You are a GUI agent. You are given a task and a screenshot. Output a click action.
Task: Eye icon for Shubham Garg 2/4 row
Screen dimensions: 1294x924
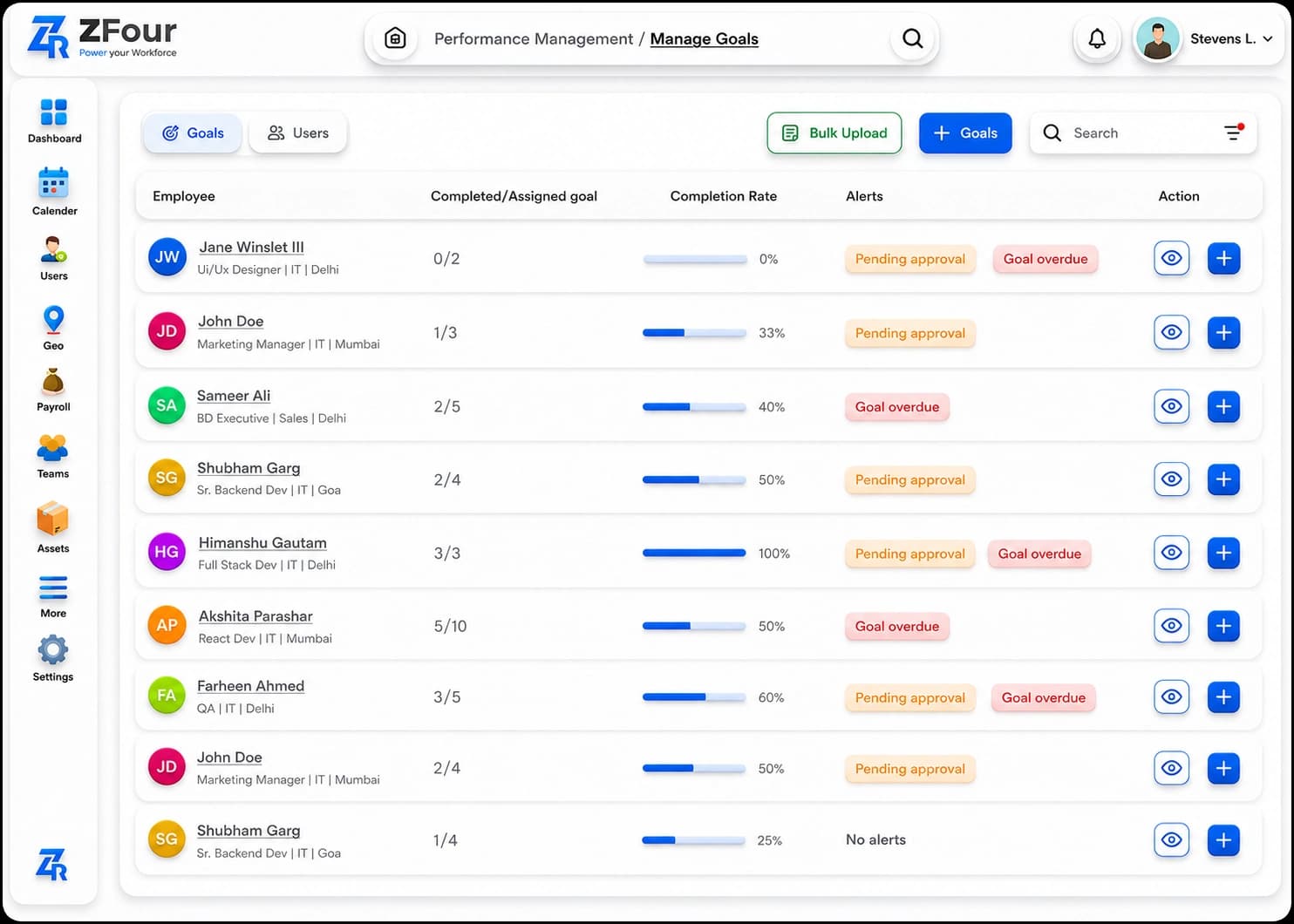click(1171, 479)
